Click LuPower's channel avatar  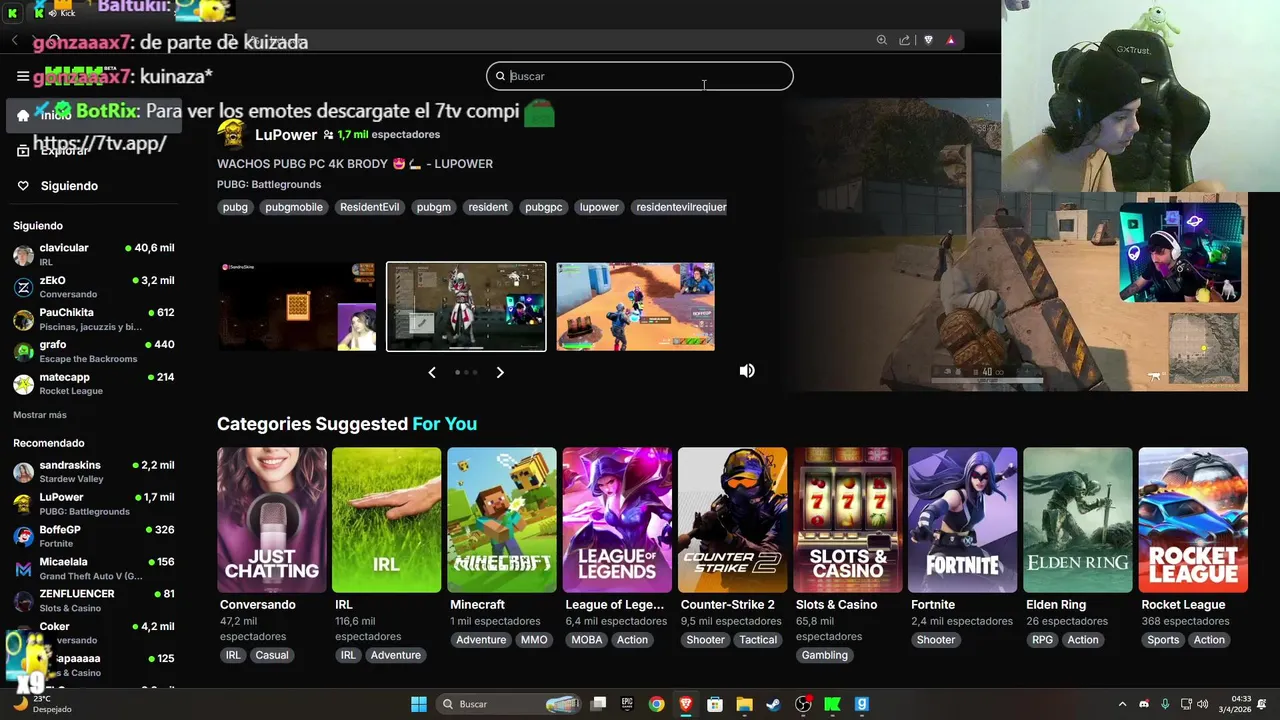point(231,134)
